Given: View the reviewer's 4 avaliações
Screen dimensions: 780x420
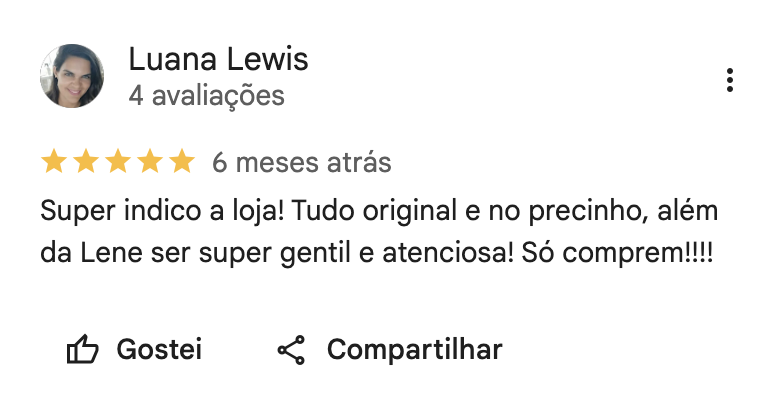Looking at the screenshot, I should pyautogui.click(x=206, y=96).
